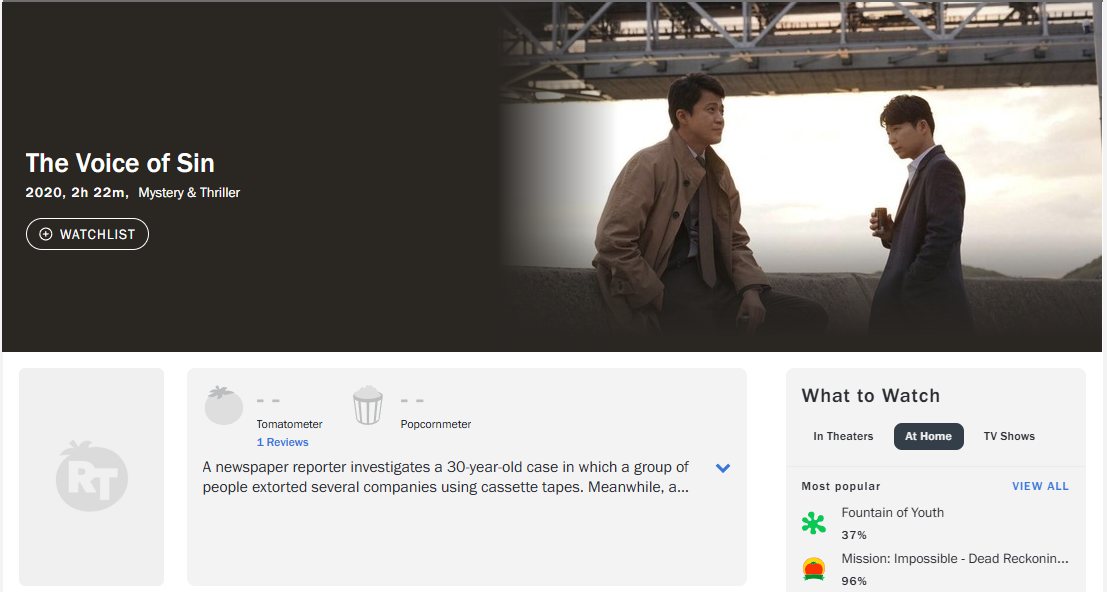Click the Popcornmeter label text

coord(436,424)
